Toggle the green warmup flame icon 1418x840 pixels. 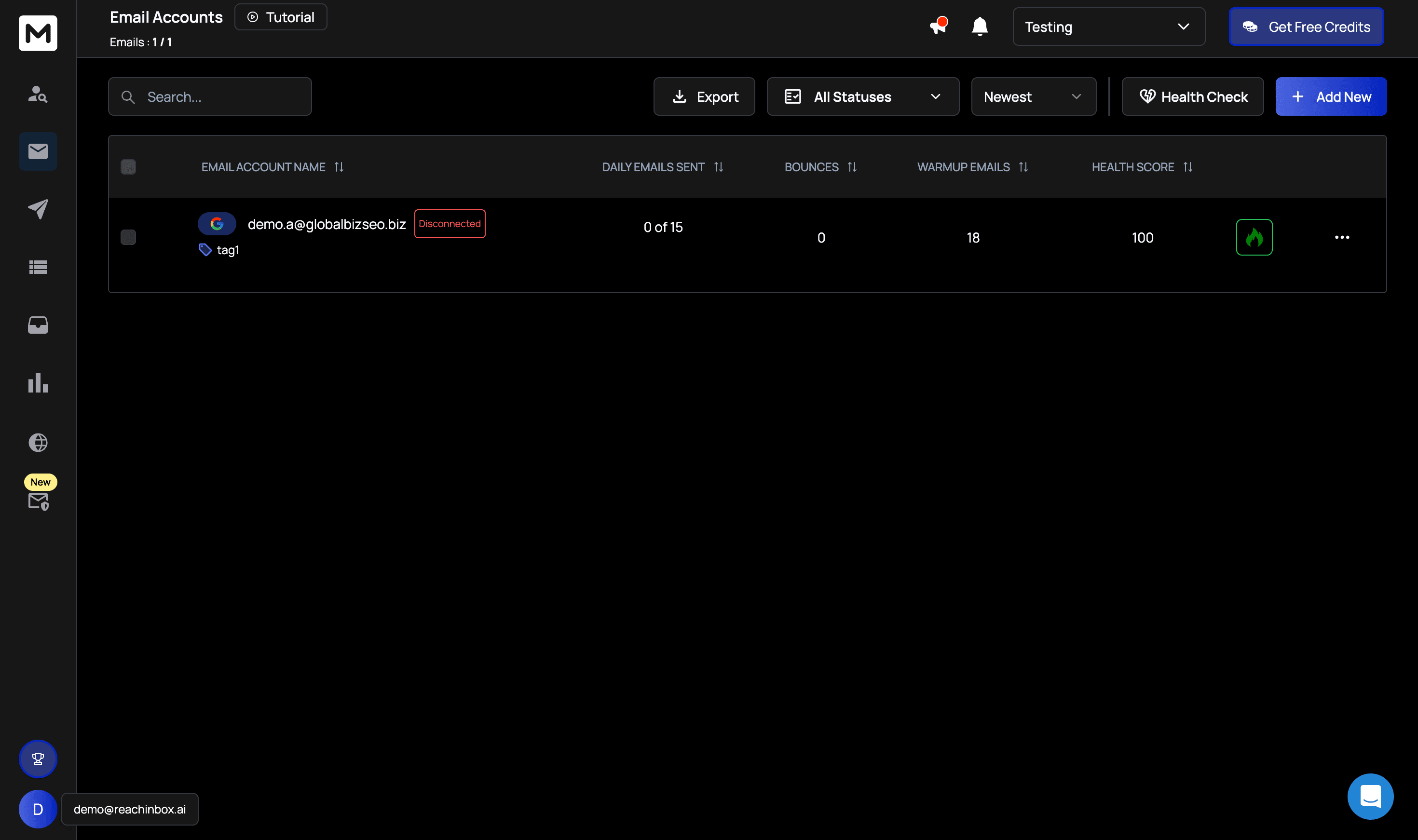coord(1254,237)
